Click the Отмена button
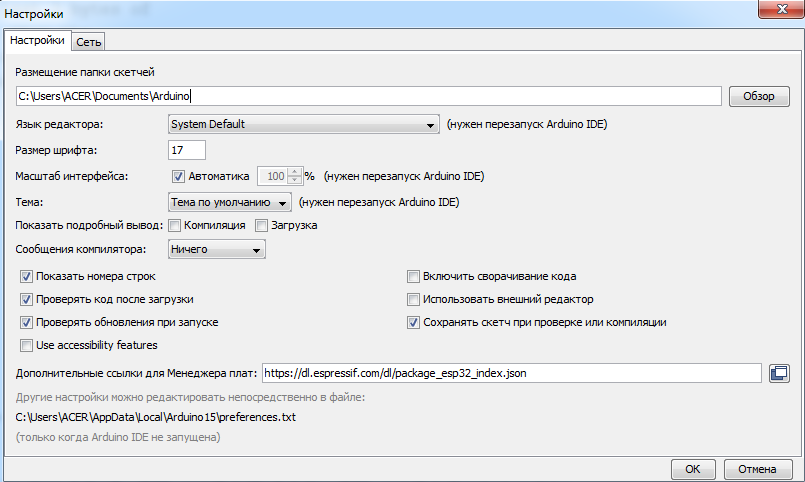The image size is (805, 482). tap(757, 469)
